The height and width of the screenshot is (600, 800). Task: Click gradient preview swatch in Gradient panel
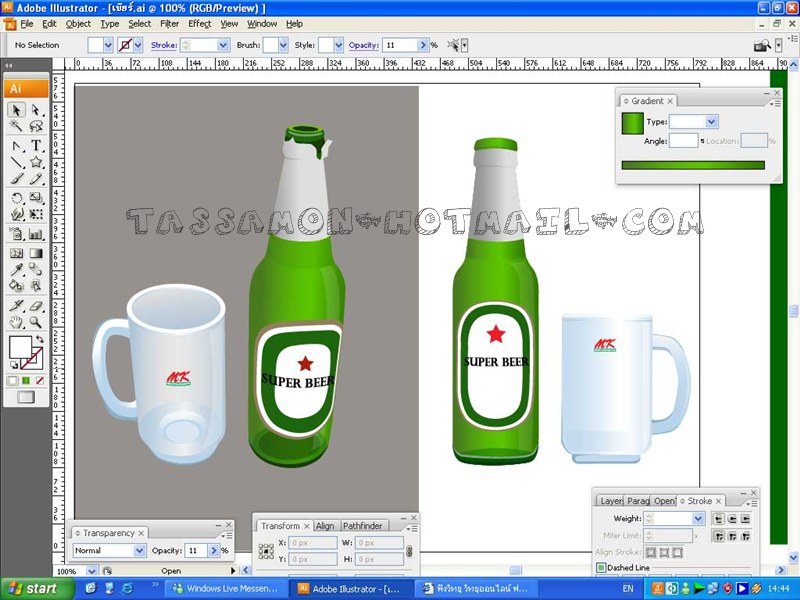[x=633, y=123]
